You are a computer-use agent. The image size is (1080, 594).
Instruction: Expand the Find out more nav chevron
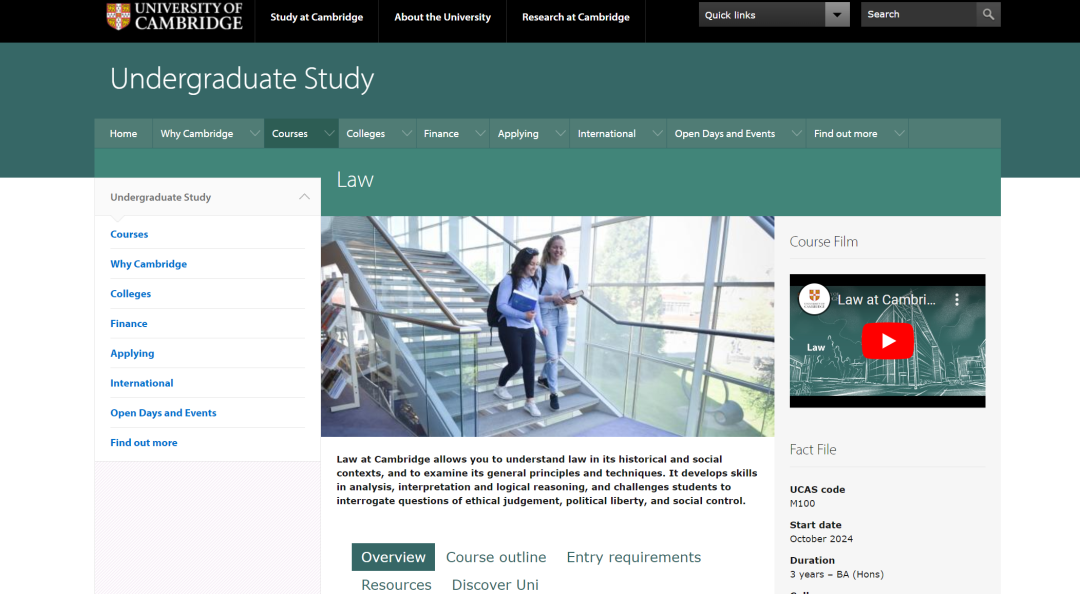900,134
